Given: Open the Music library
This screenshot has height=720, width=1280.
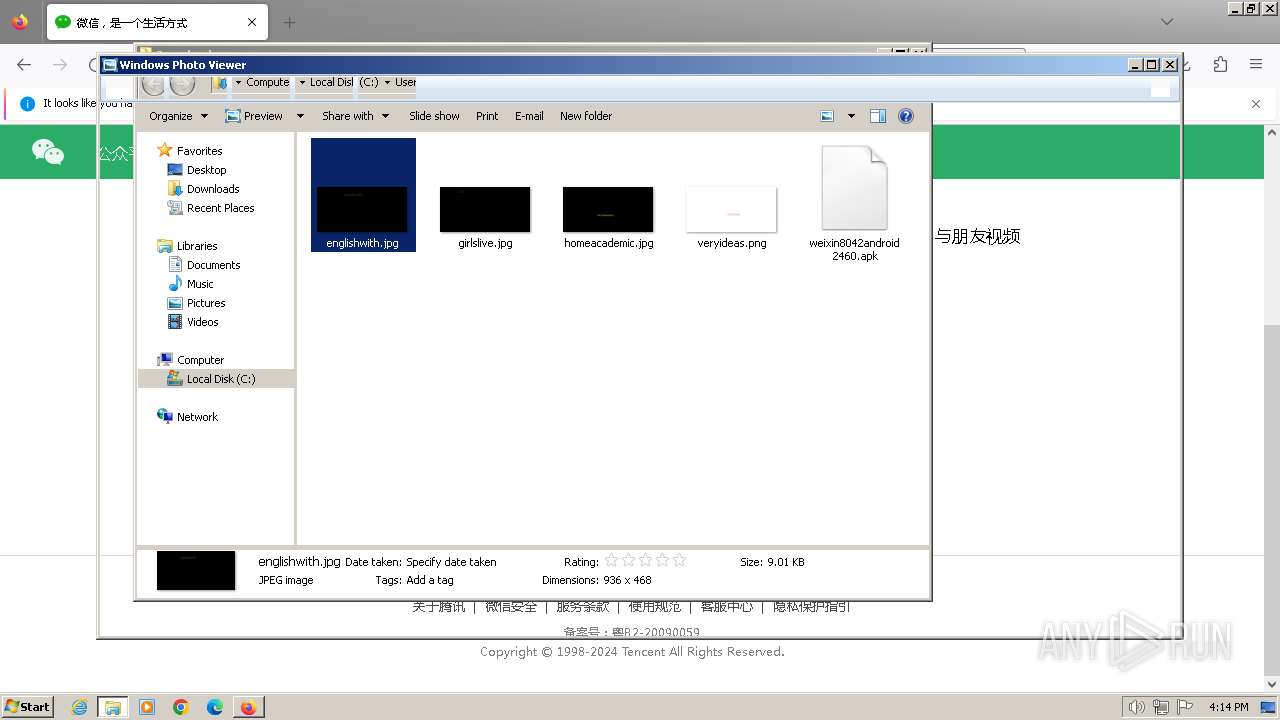Looking at the screenshot, I should click(x=190, y=284).
